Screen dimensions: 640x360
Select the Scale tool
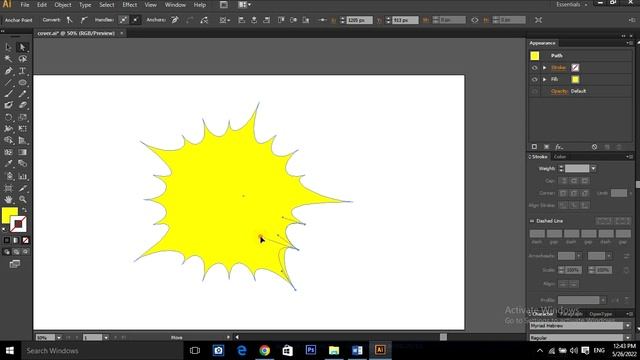tap(22, 117)
